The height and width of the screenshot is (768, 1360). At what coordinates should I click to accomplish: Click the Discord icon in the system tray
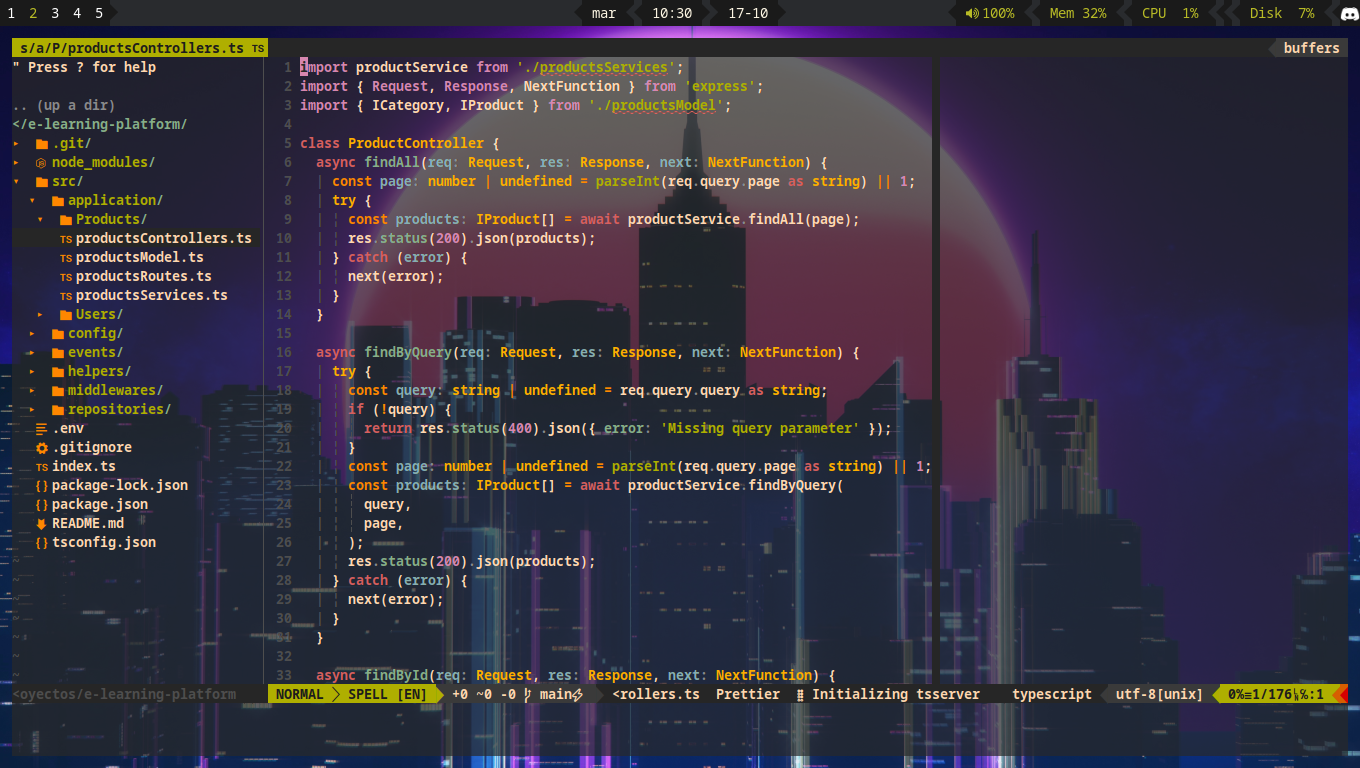[1348, 13]
